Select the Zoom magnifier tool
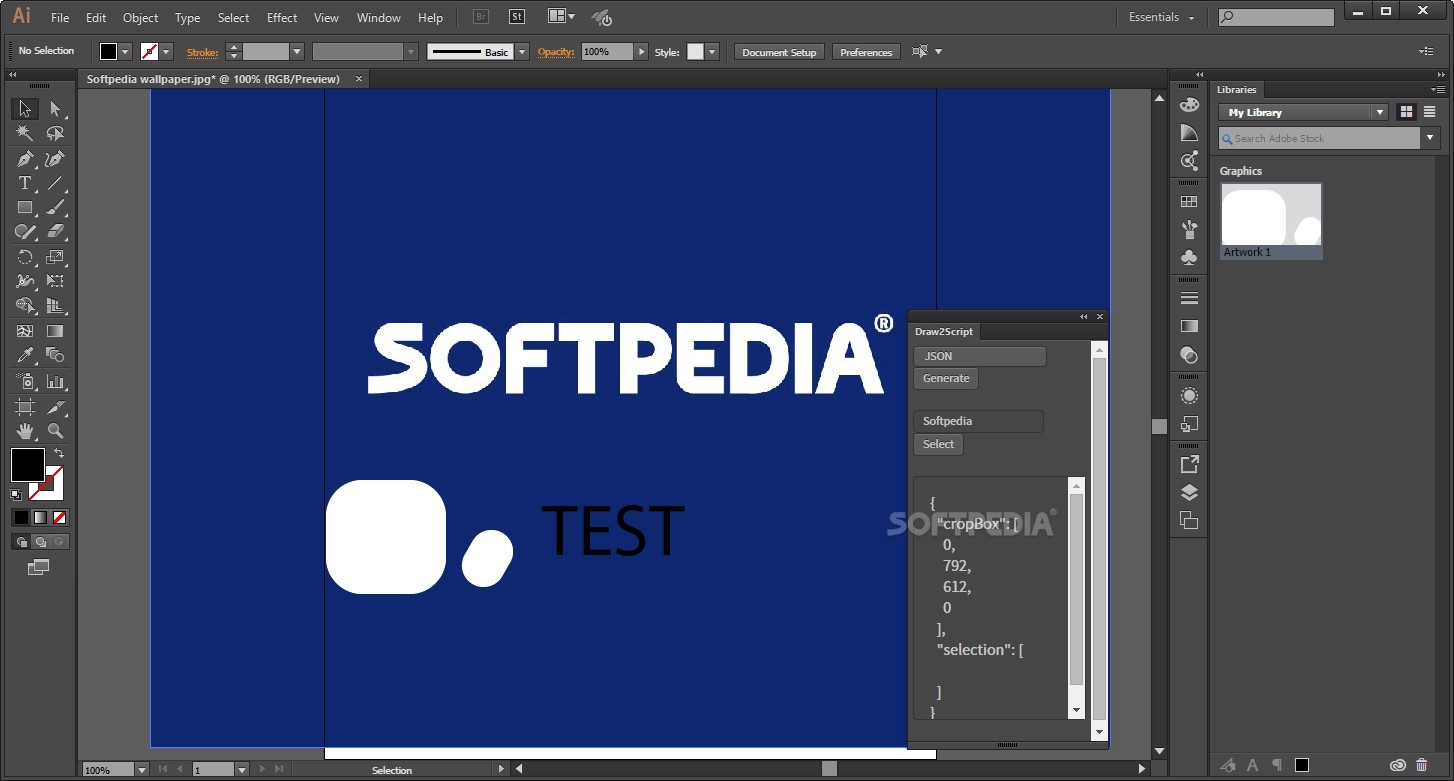Viewport: 1454px width, 781px height. (55, 431)
